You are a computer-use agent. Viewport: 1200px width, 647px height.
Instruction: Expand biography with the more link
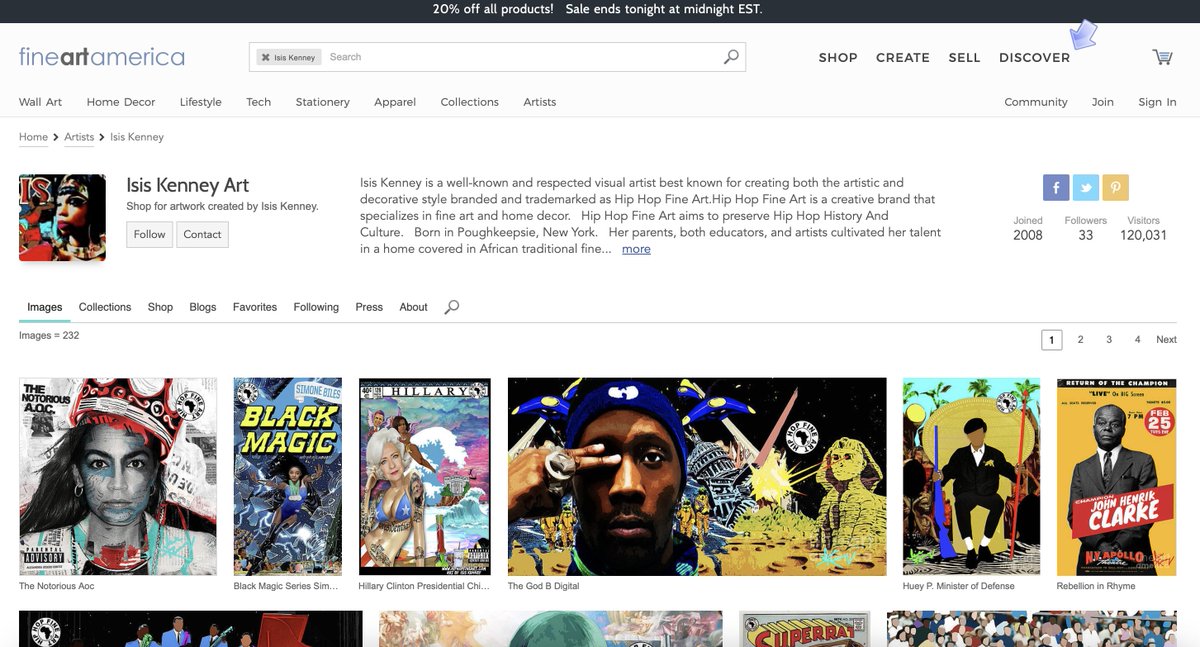tap(636, 249)
